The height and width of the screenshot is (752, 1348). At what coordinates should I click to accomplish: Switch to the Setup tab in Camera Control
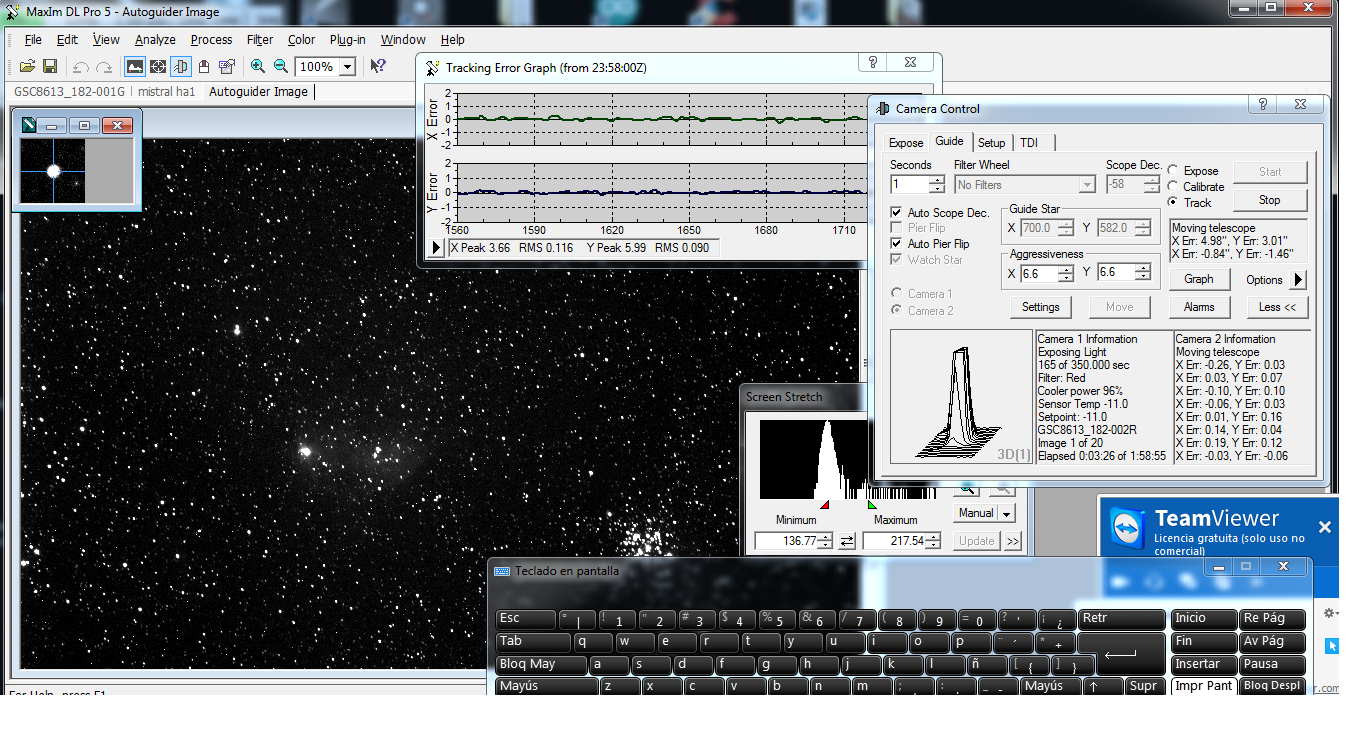(x=992, y=143)
